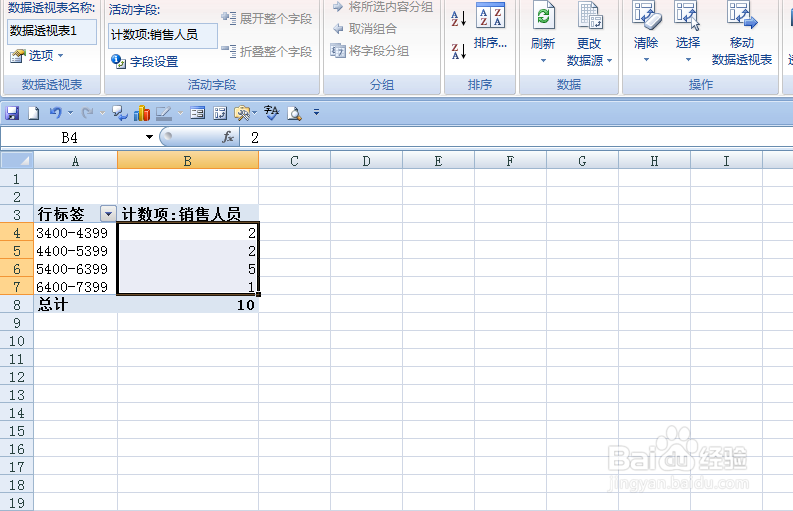The width and height of the screenshot is (793, 511).
Task: Sort descending with the Z-A arrow icon
Action: [458, 51]
